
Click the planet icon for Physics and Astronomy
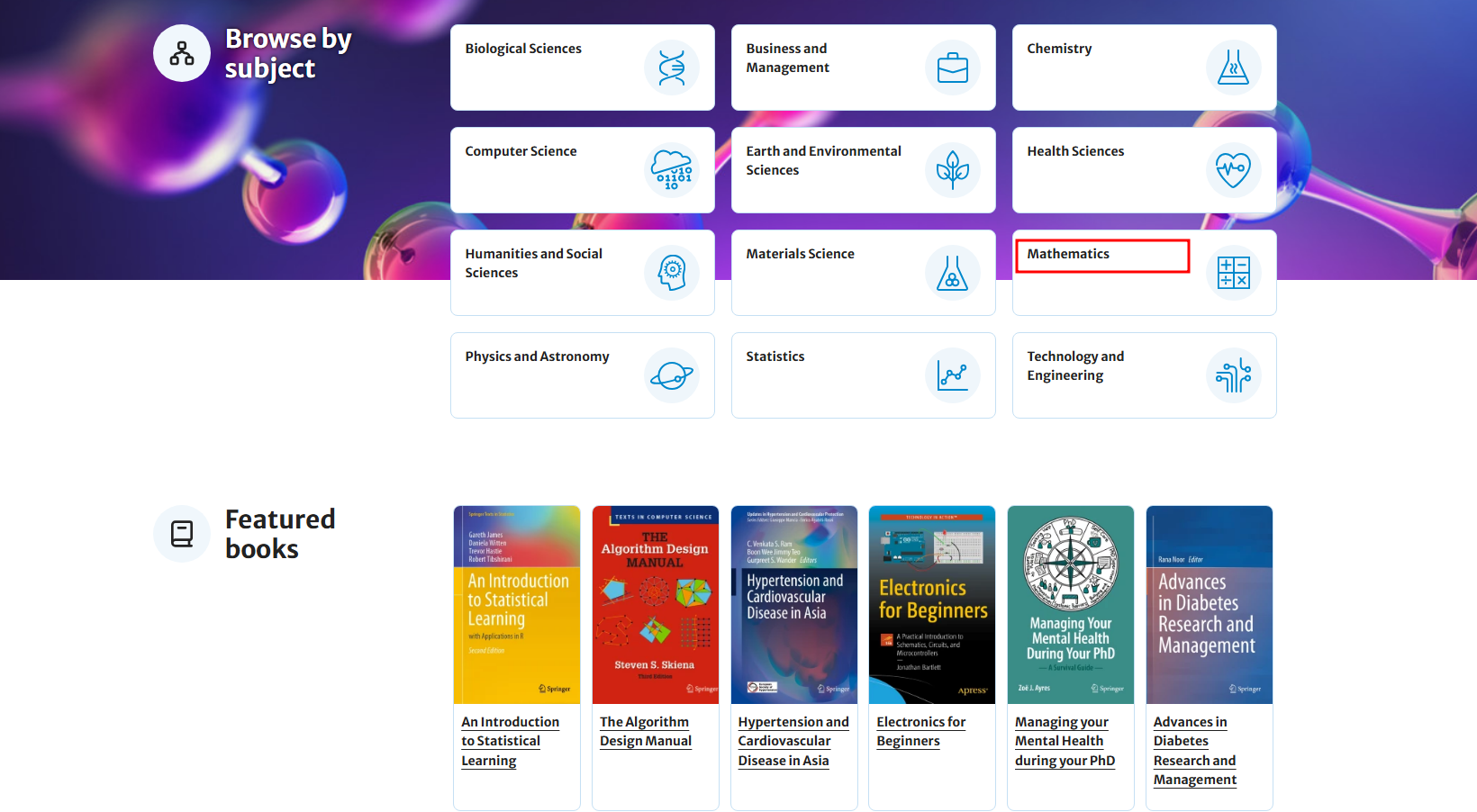pyautogui.click(x=671, y=375)
